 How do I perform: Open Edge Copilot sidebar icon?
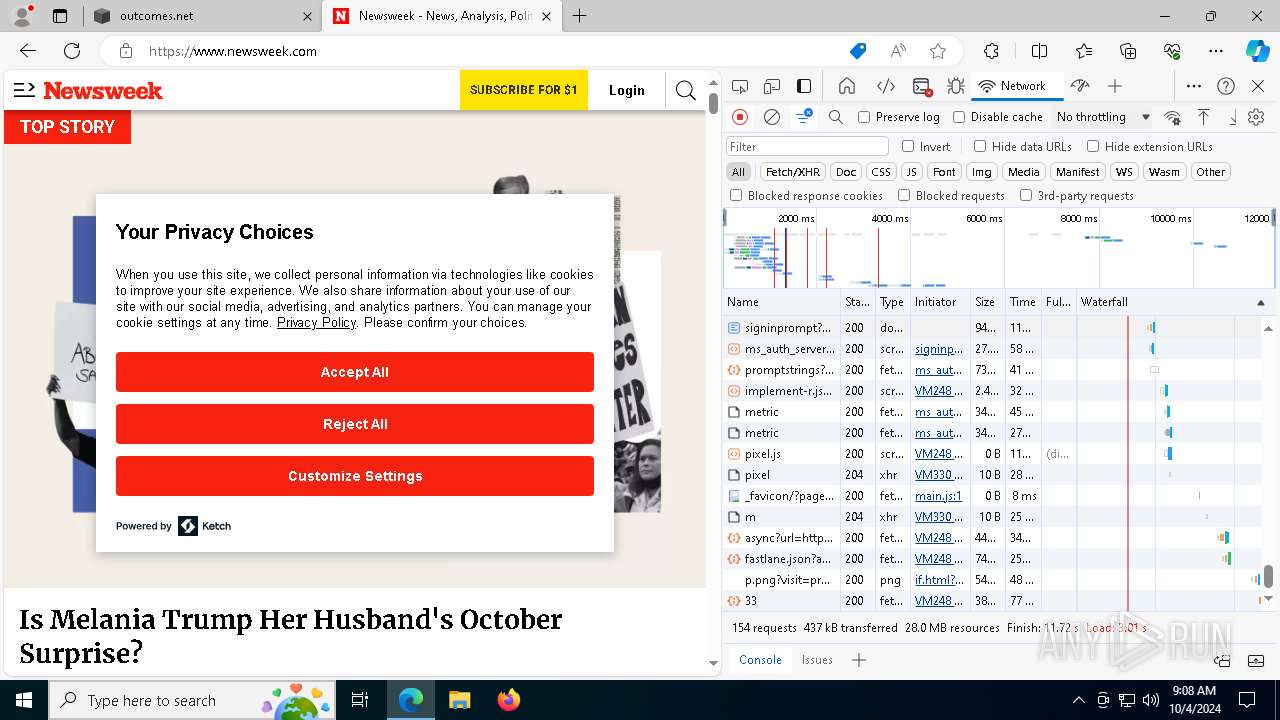pos(1257,51)
